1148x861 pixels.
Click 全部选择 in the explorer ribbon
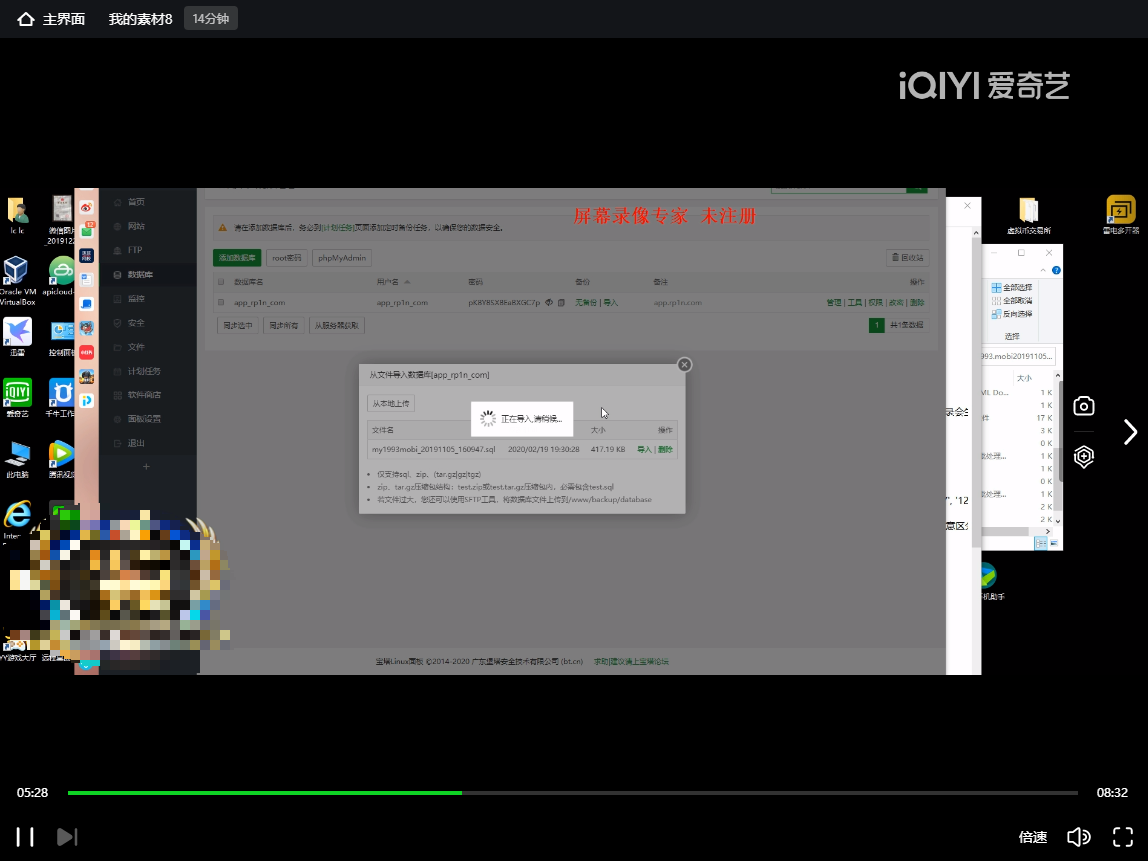pos(1012,288)
